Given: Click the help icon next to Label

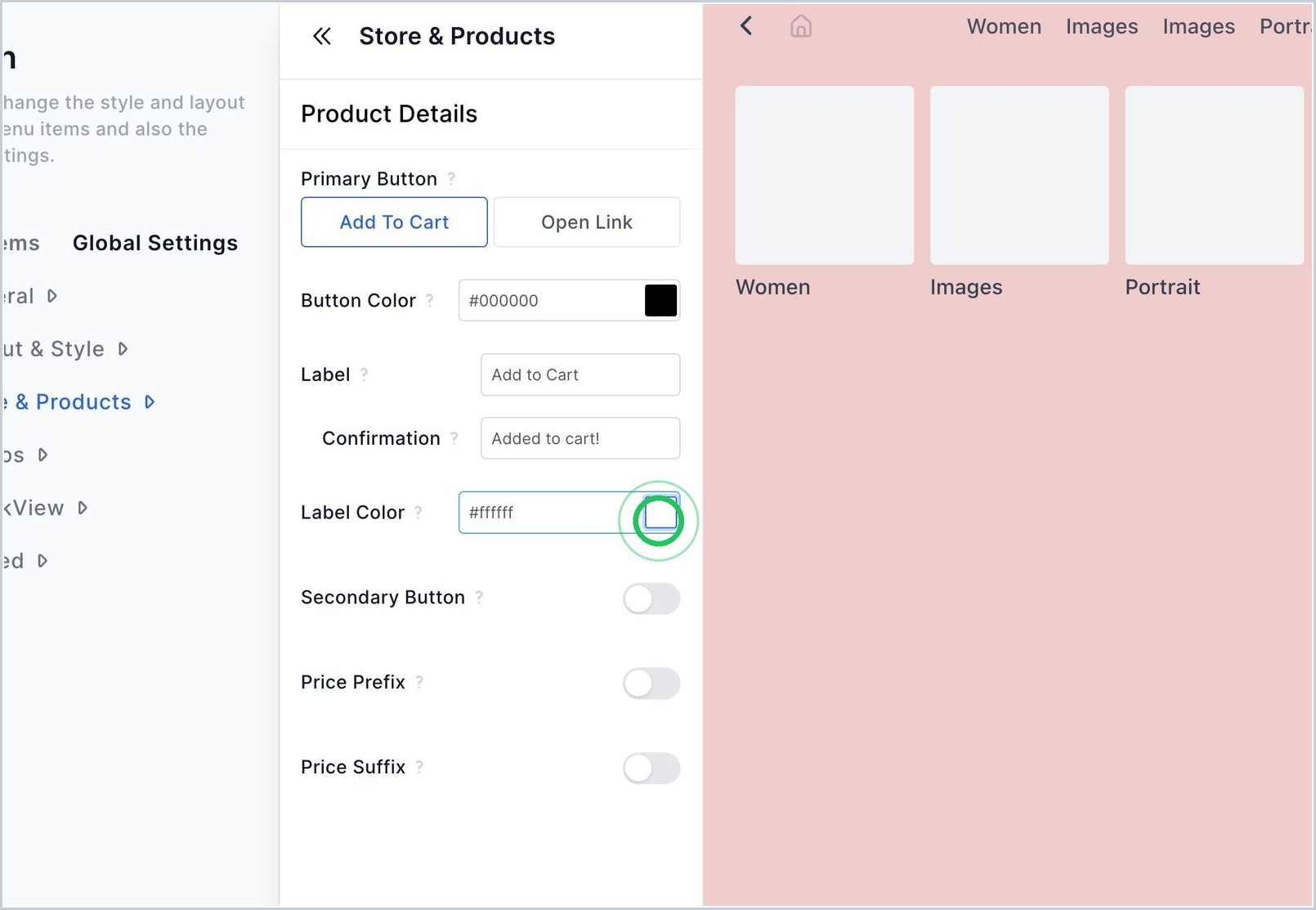Looking at the screenshot, I should [x=365, y=374].
